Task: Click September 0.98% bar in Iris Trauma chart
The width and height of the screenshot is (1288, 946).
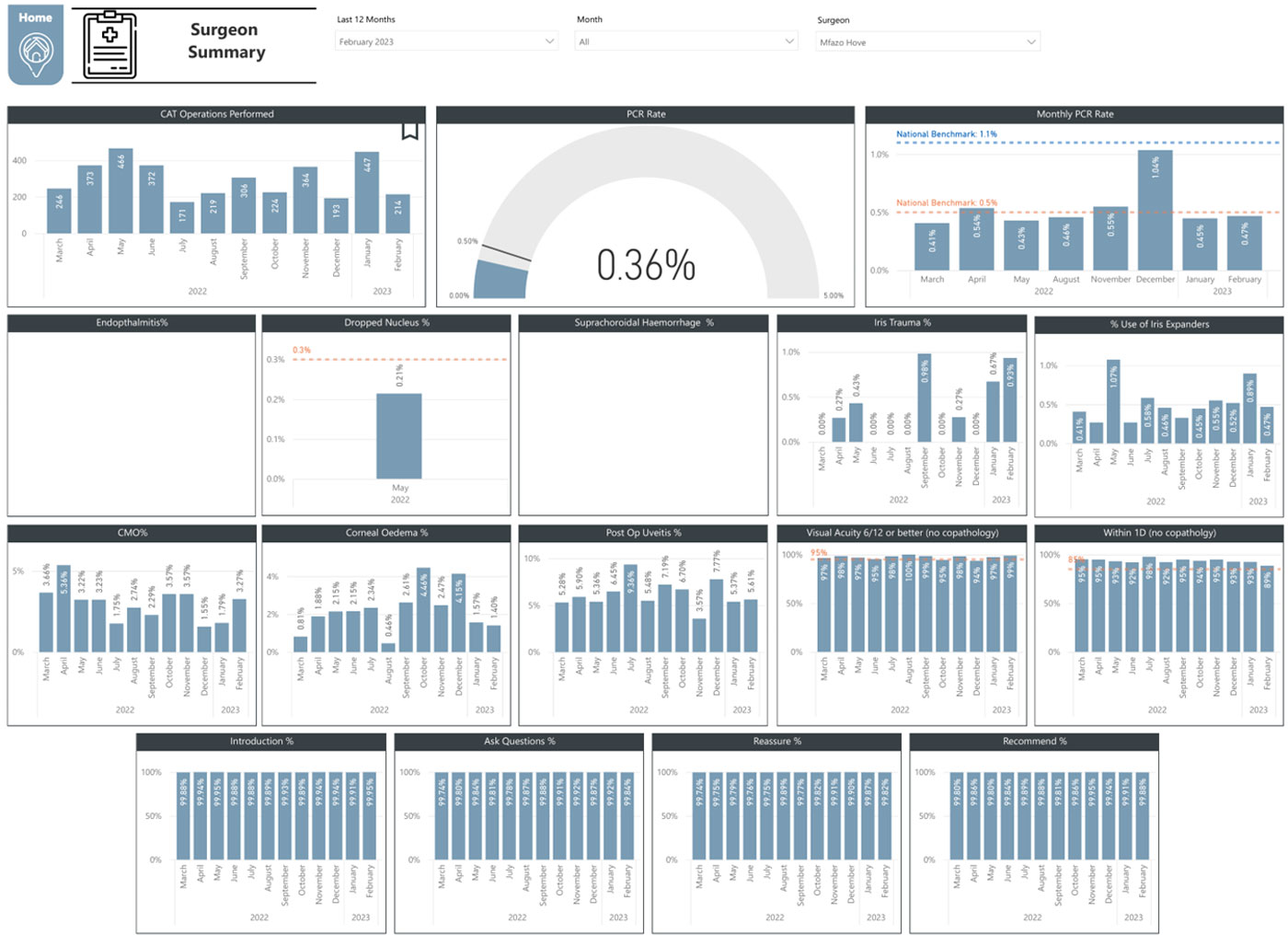Action: point(924,398)
